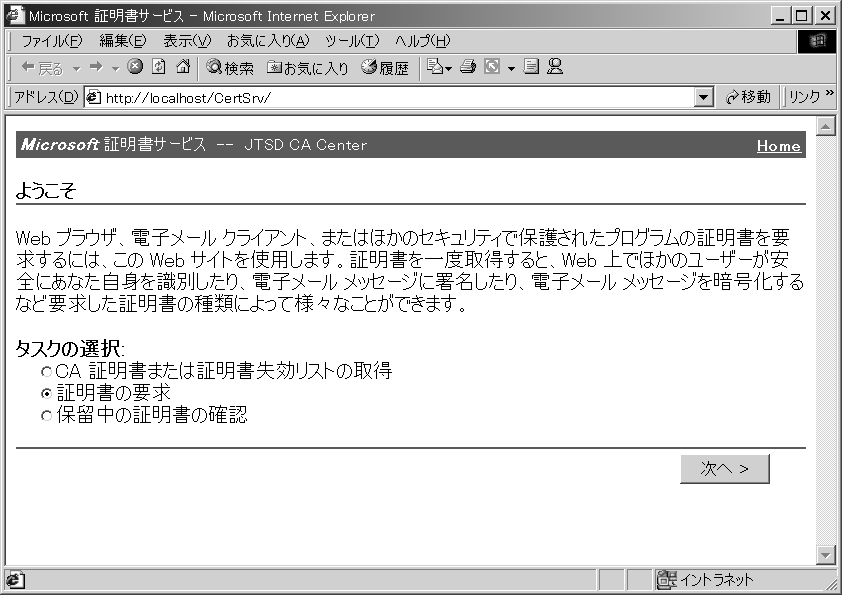Click the scrollbar up arrow

(x=825, y=127)
